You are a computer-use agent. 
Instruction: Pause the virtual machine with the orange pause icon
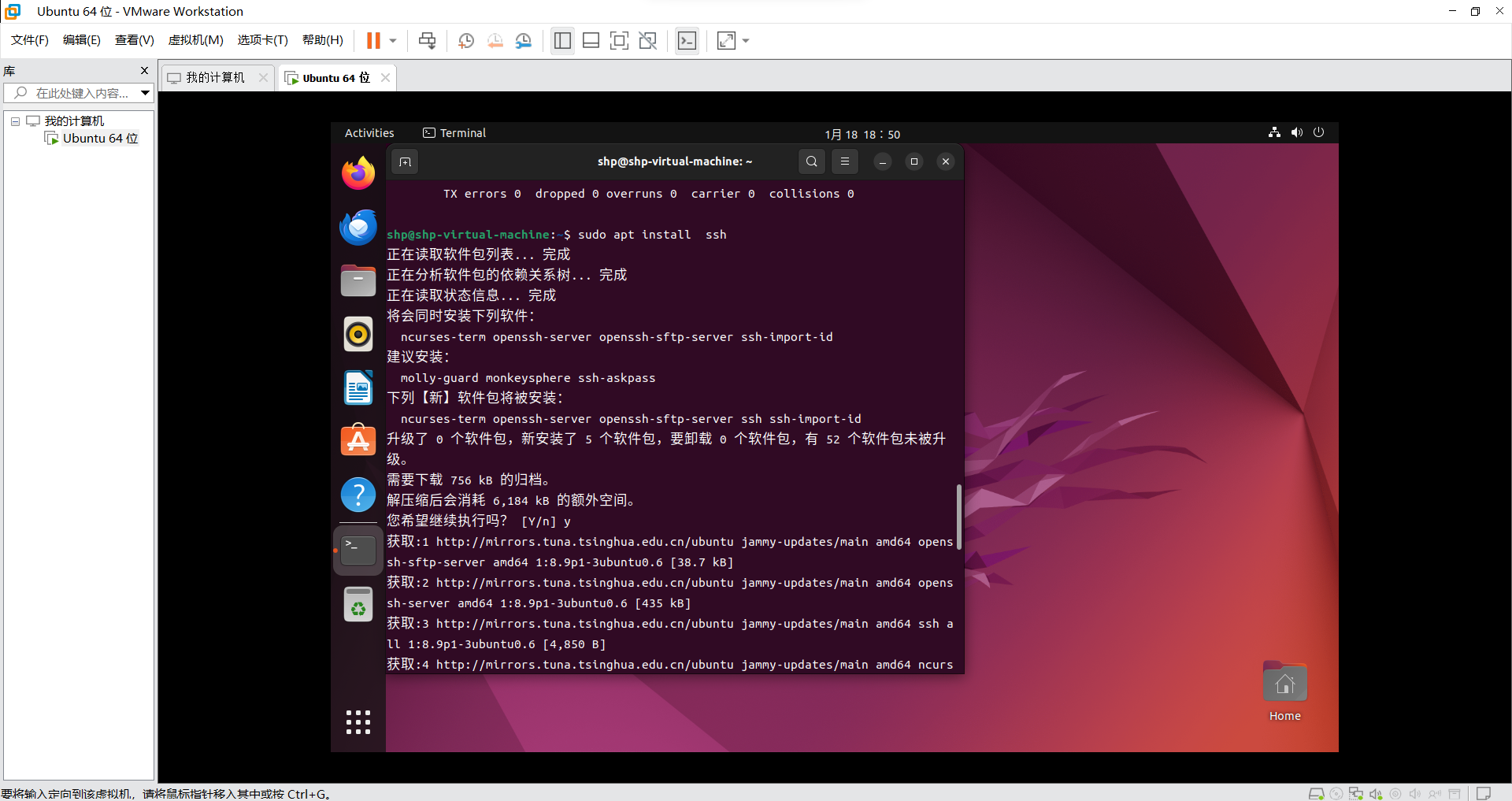[373, 40]
